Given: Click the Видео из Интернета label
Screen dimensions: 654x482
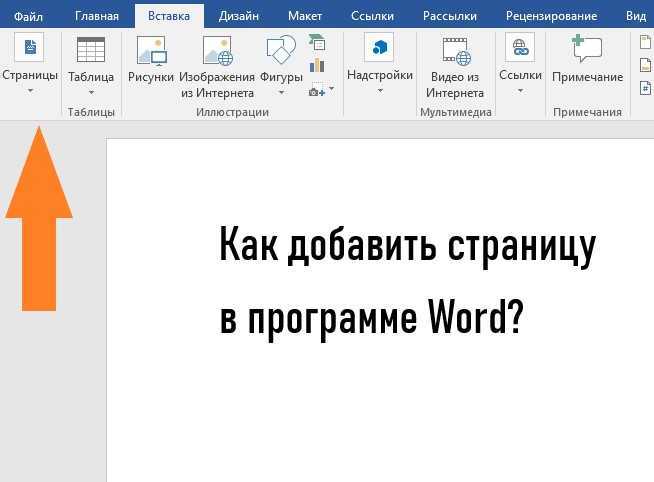Looking at the screenshot, I should click(x=455, y=85).
